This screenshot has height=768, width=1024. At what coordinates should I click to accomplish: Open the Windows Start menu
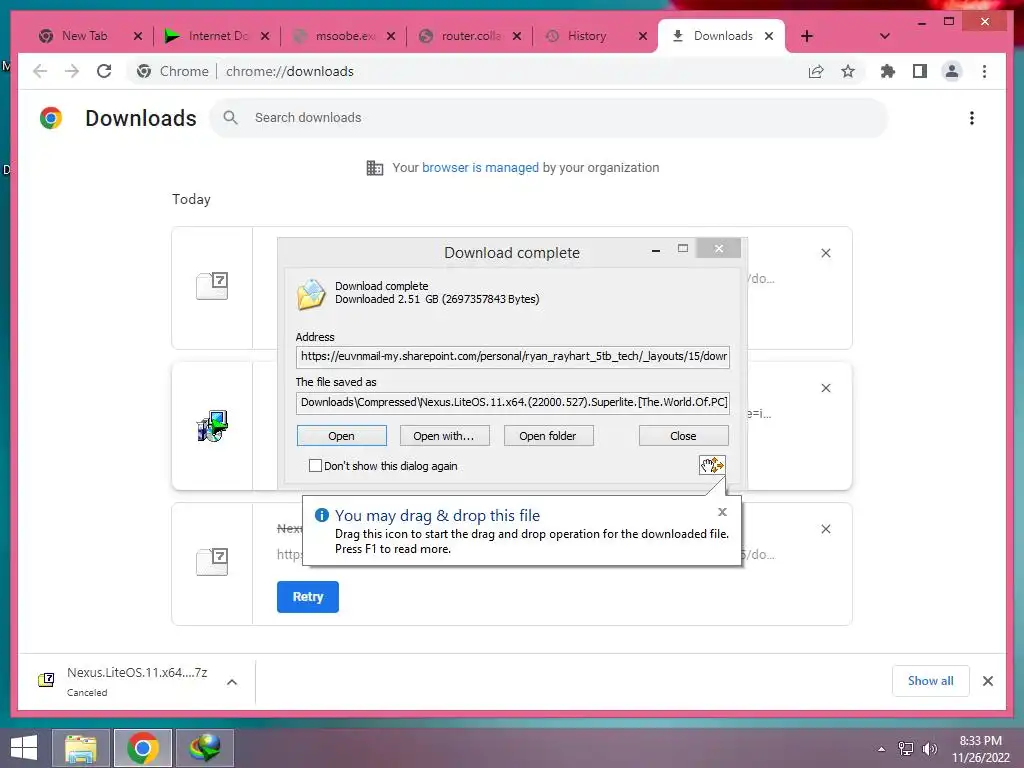pos(24,748)
